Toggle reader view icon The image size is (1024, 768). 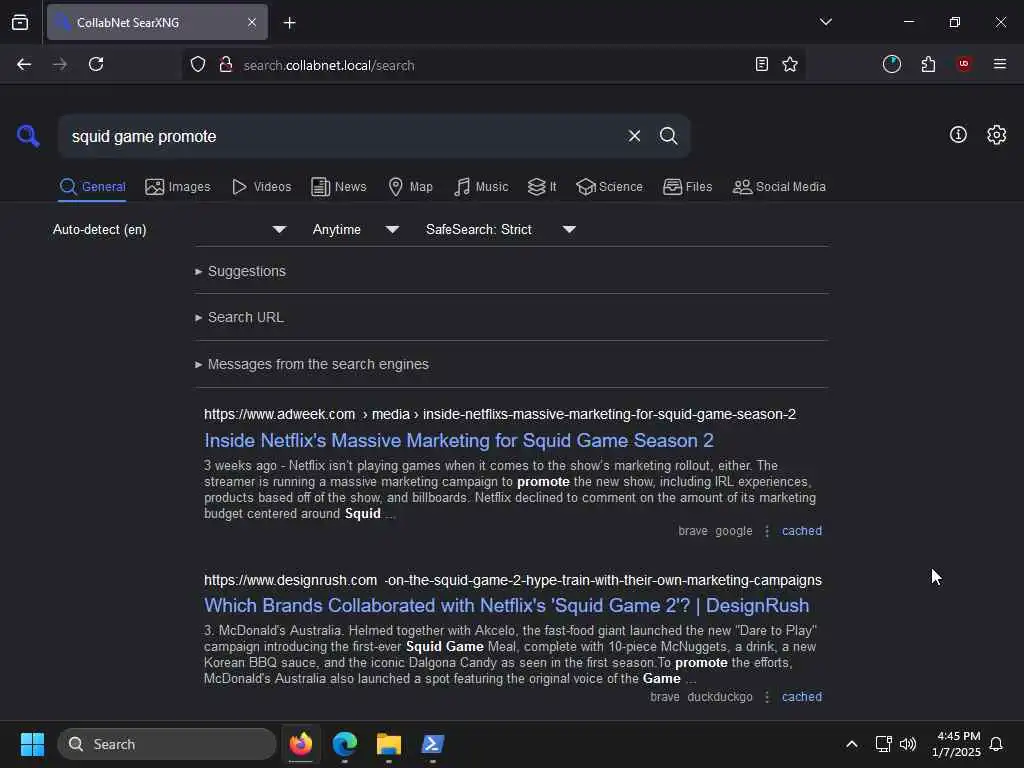coord(761,64)
